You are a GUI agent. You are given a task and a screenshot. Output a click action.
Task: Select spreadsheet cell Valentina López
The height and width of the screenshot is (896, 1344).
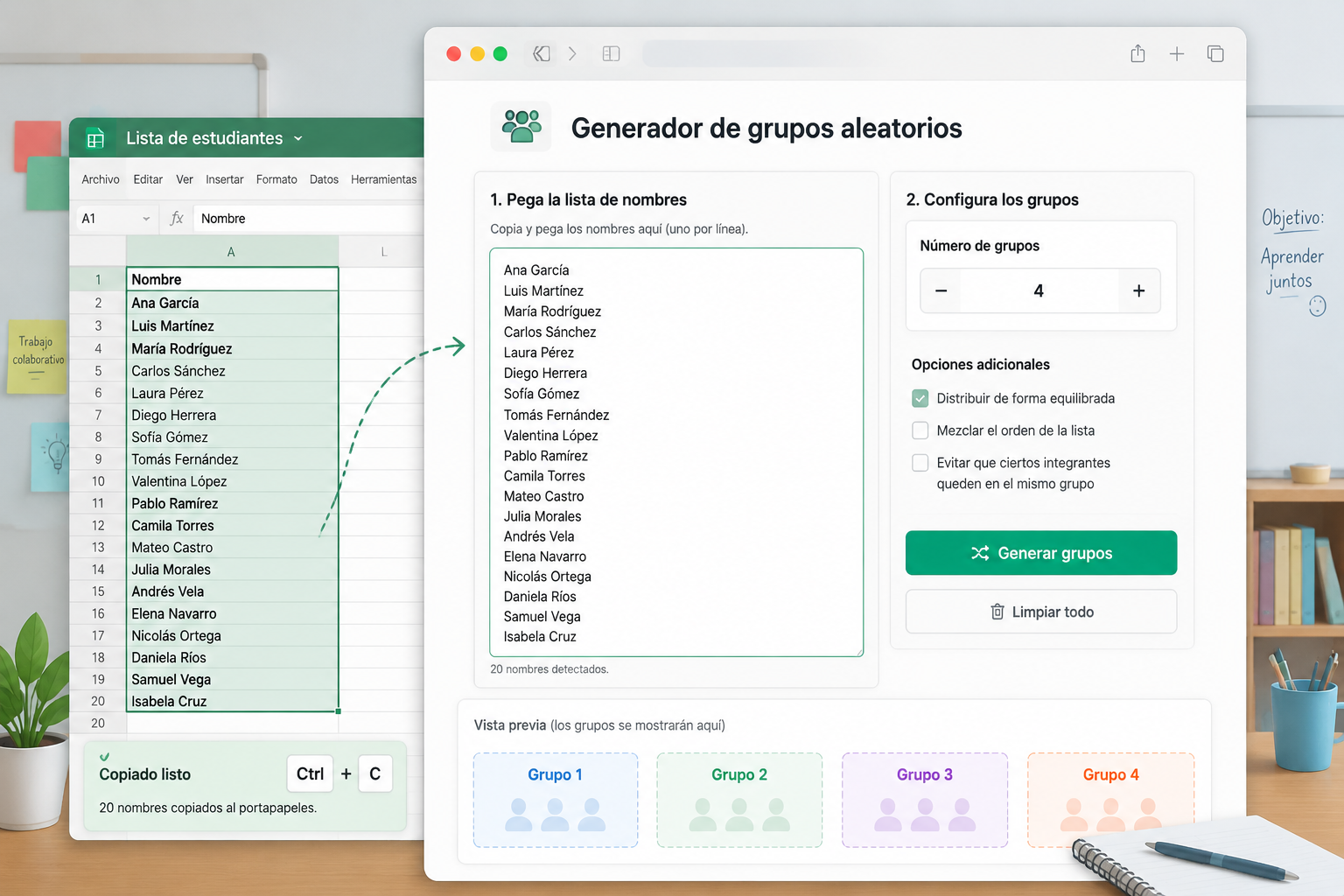click(232, 481)
